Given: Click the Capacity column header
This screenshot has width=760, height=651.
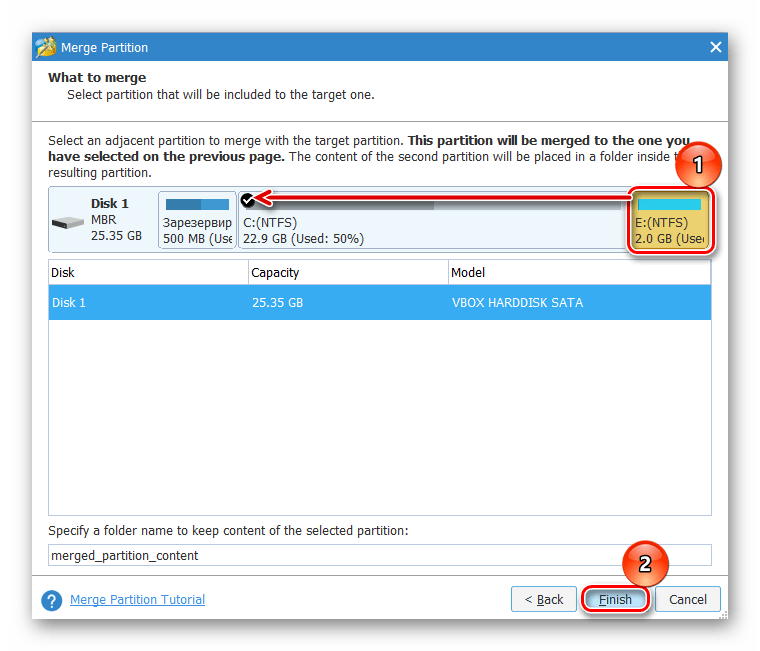Looking at the screenshot, I should click(x=348, y=272).
